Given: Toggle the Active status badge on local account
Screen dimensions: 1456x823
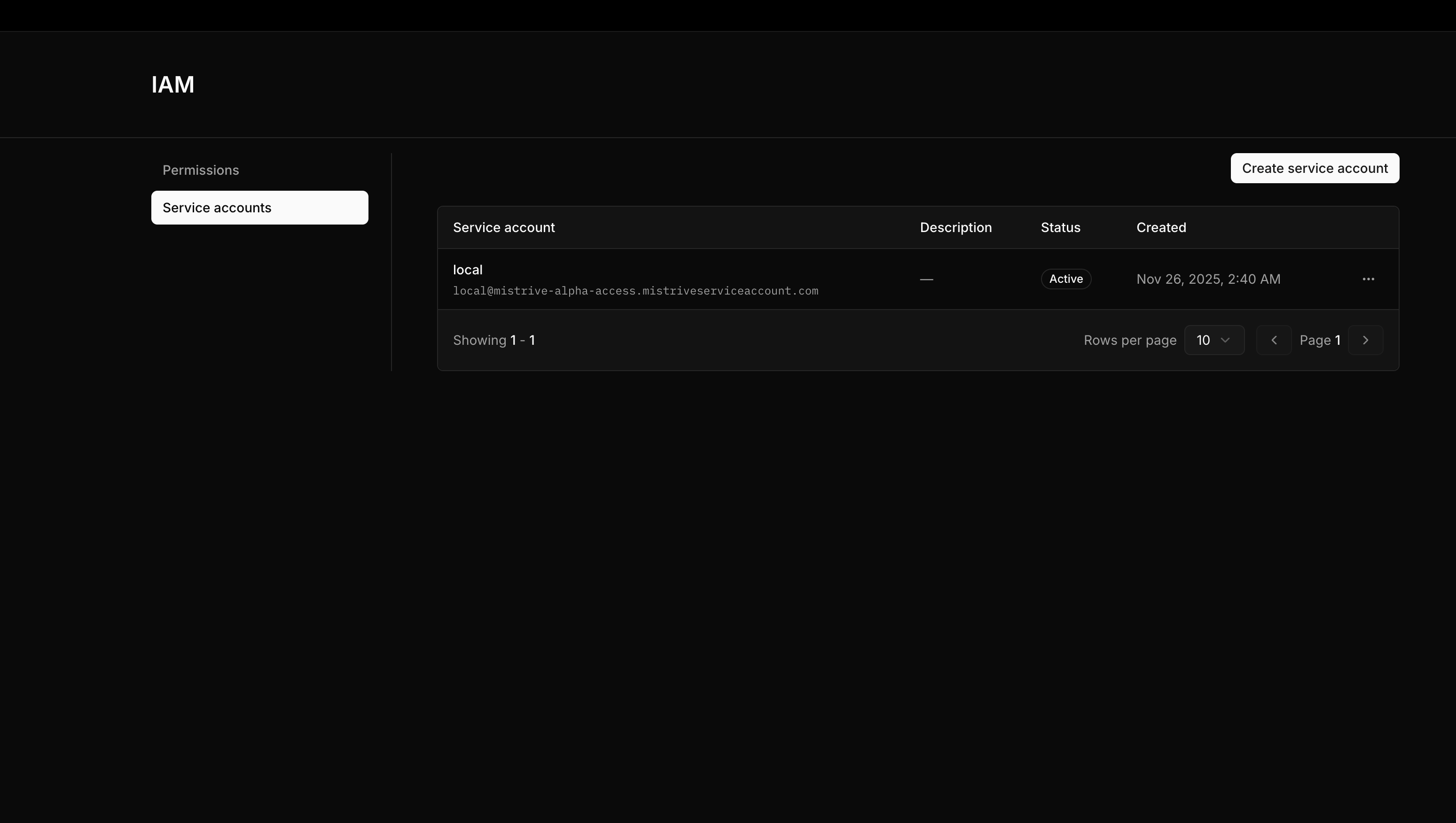Looking at the screenshot, I should click(x=1065, y=279).
